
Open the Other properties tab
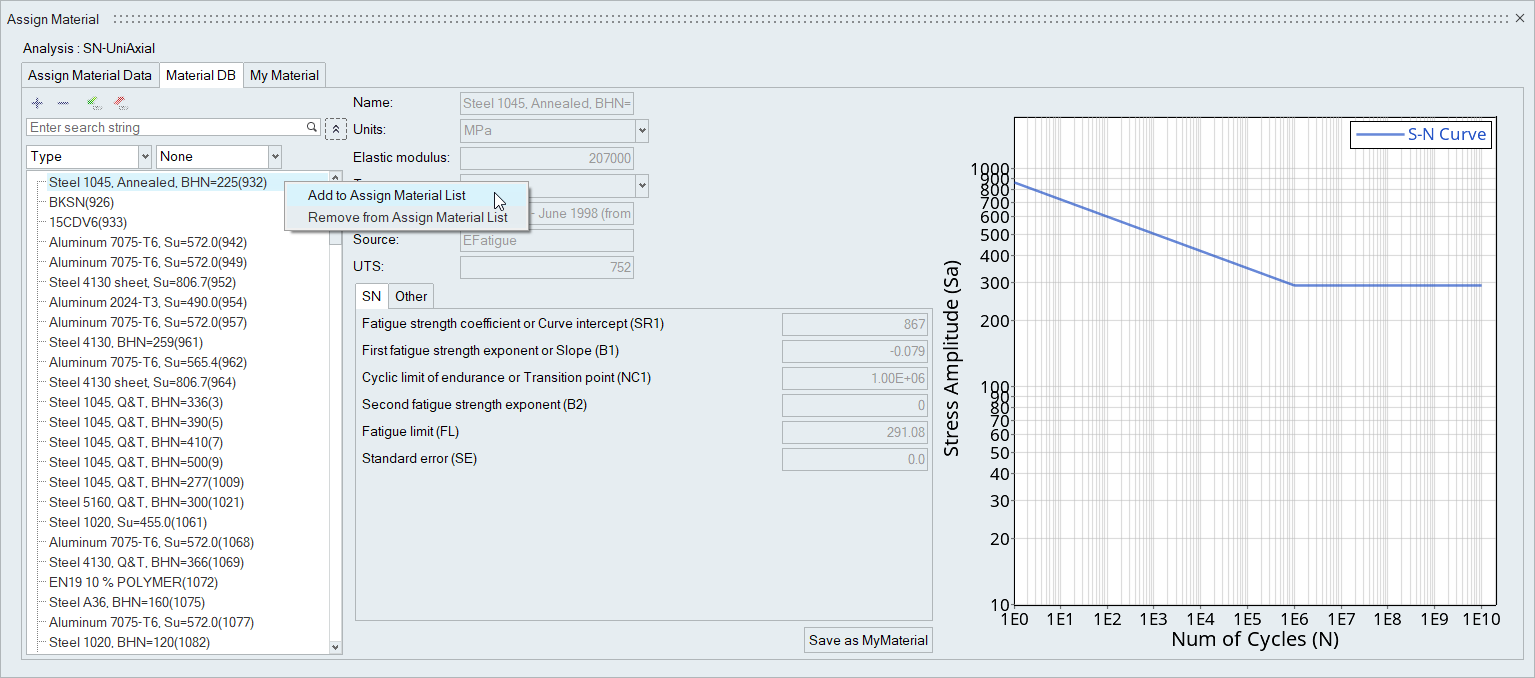point(410,296)
